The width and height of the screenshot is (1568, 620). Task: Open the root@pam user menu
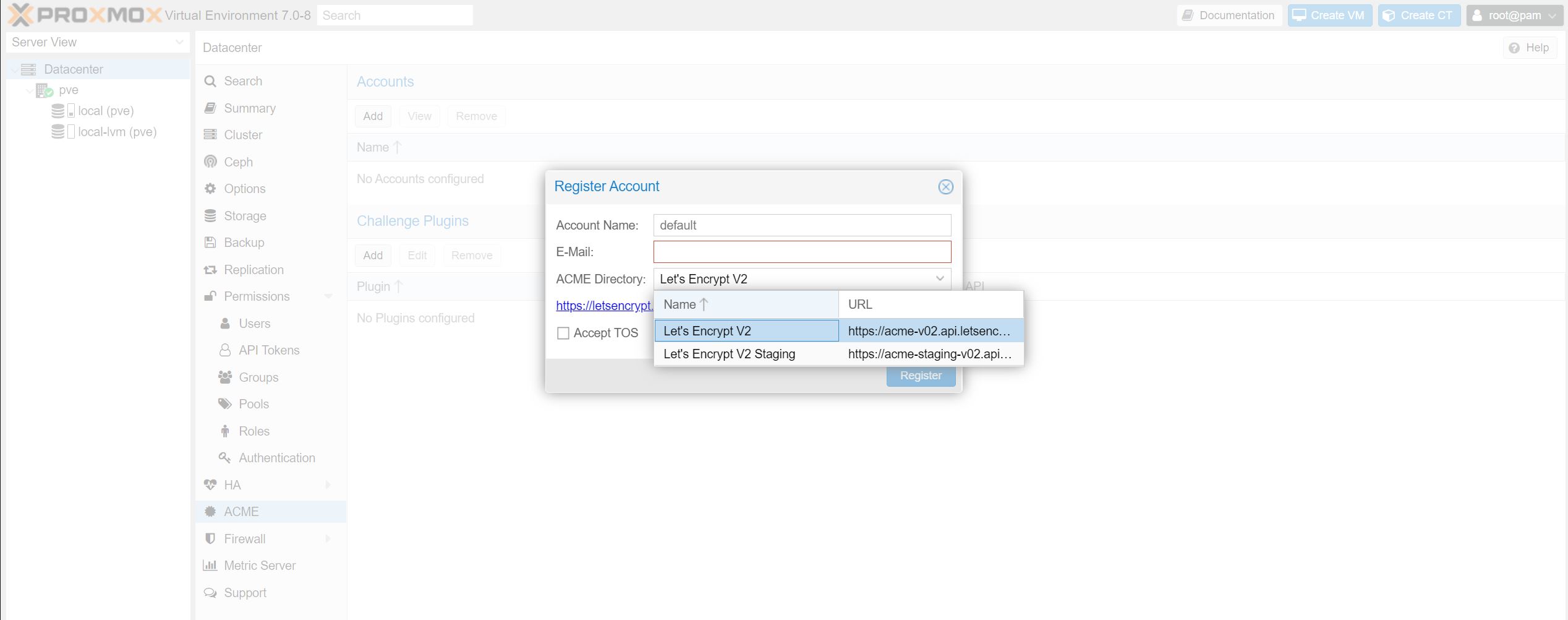[1515, 15]
